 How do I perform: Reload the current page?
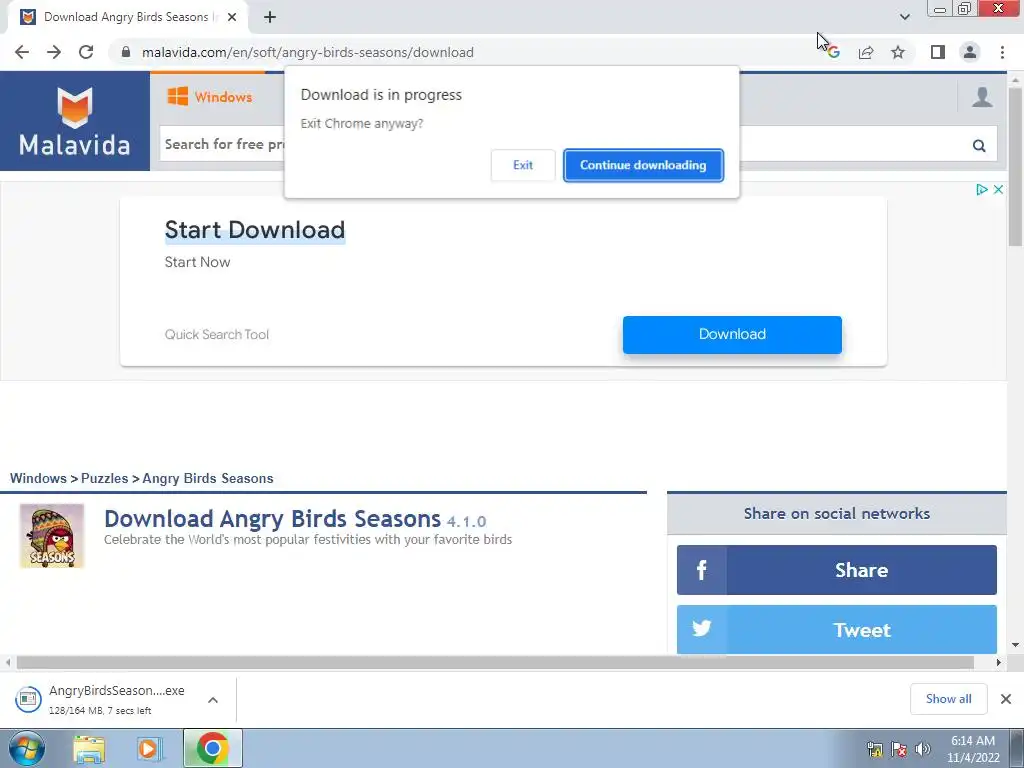click(x=86, y=52)
